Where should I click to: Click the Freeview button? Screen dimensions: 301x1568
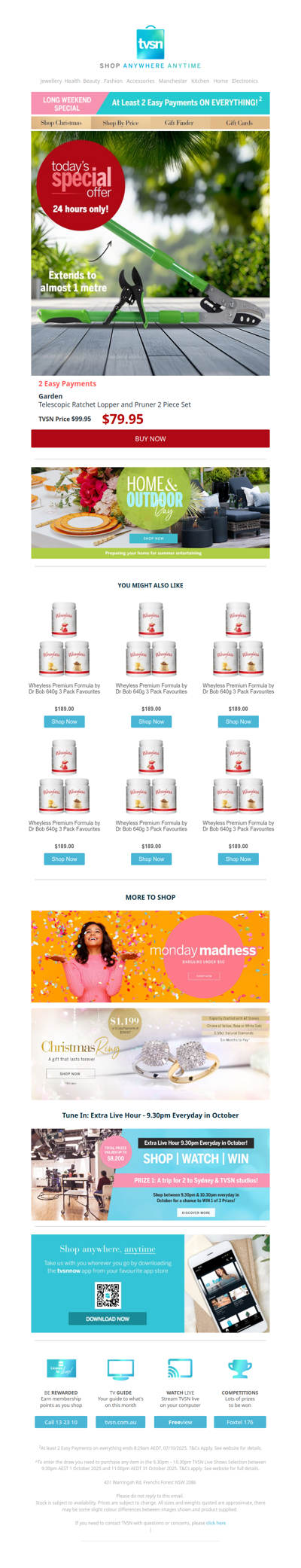[180, 1422]
